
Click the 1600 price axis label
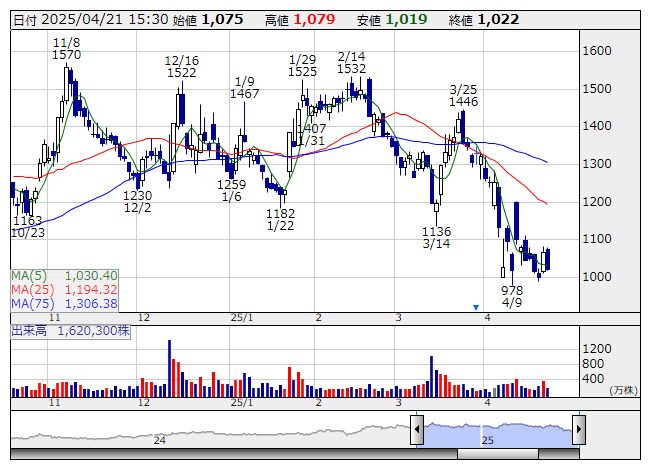click(597, 51)
